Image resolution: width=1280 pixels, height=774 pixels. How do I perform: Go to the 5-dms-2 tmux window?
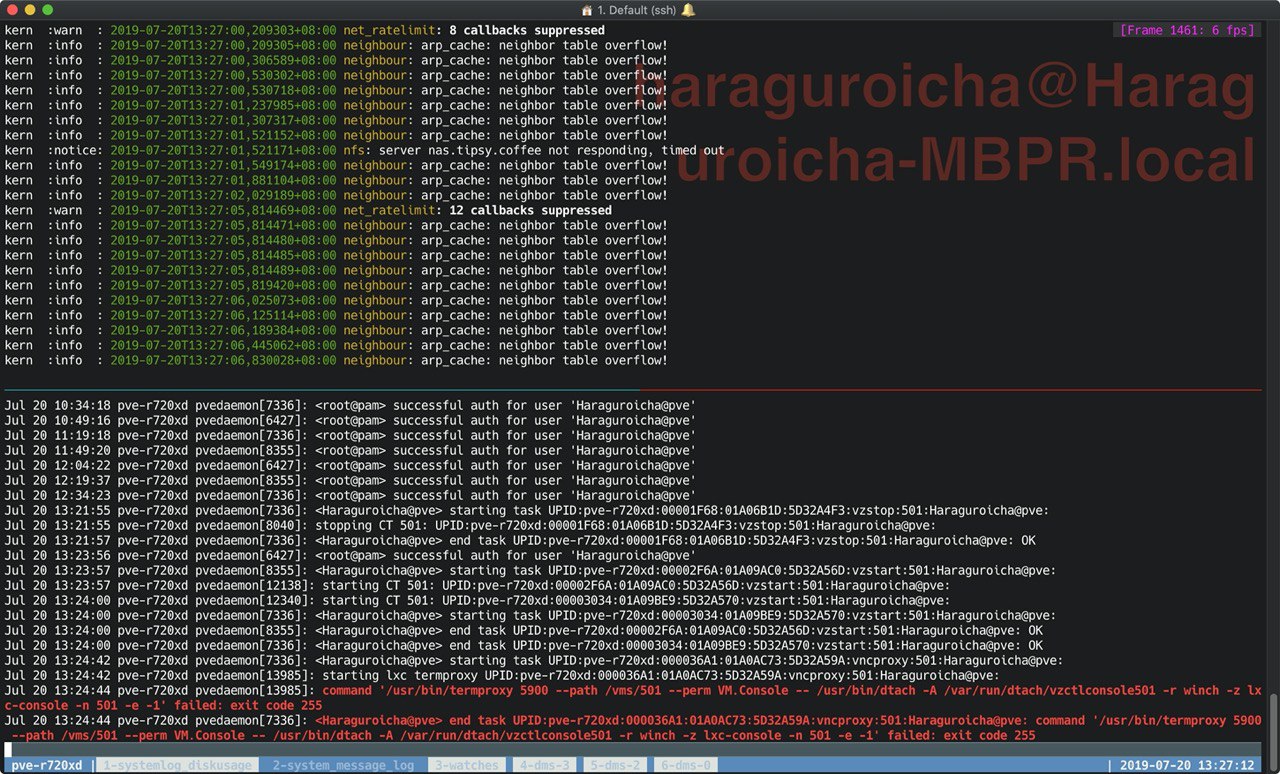[x=617, y=765]
